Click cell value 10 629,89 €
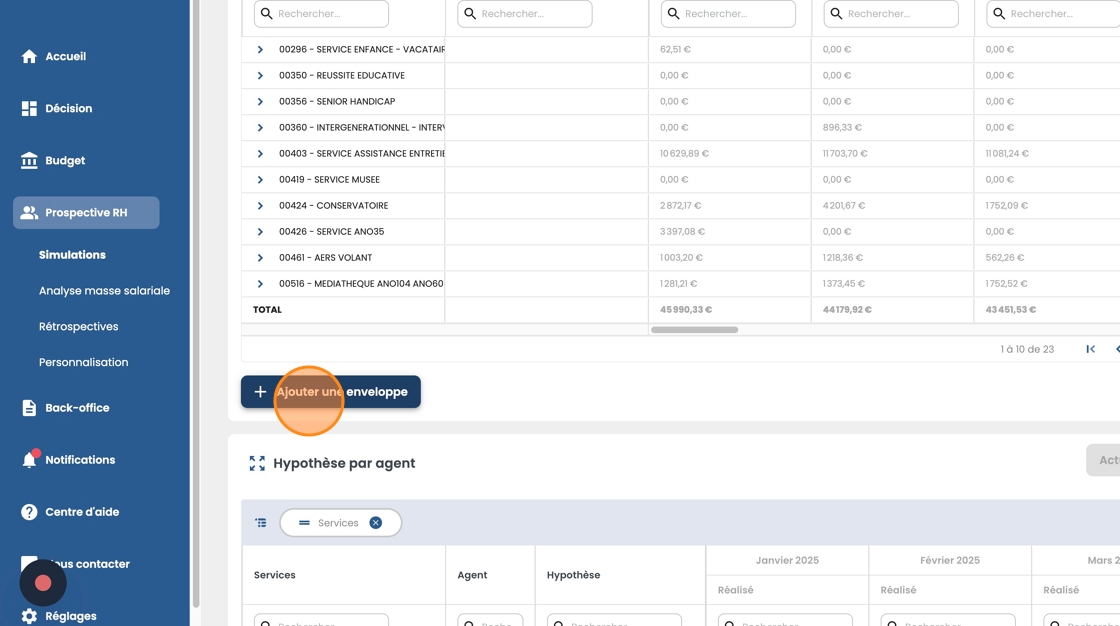The height and width of the screenshot is (626, 1120). [x=684, y=154]
